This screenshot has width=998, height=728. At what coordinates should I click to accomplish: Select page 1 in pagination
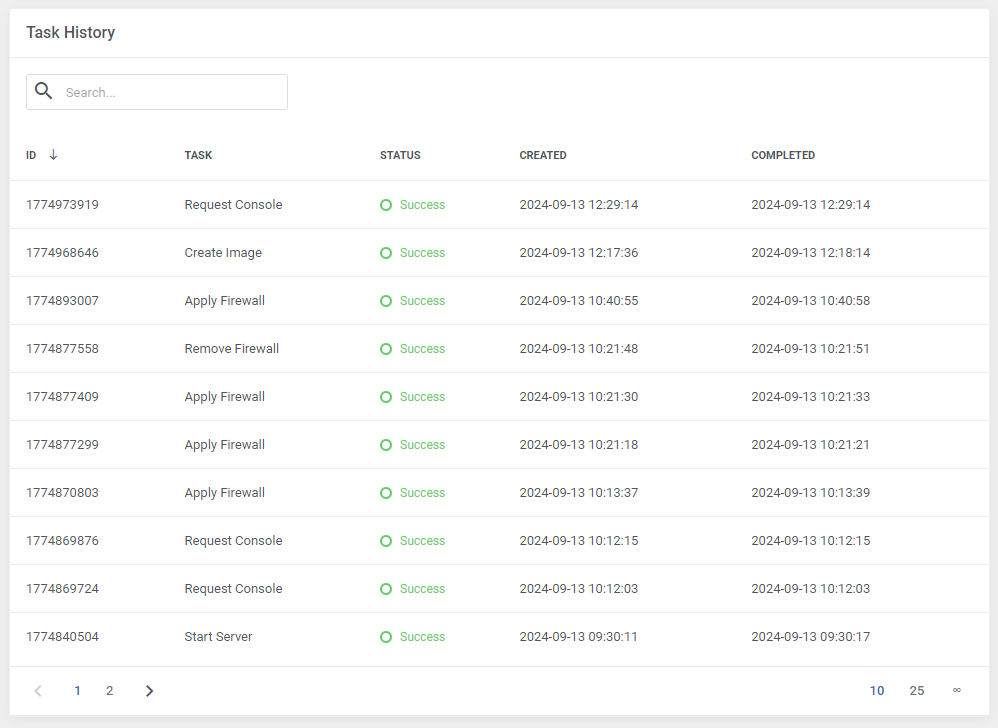click(78, 691)
